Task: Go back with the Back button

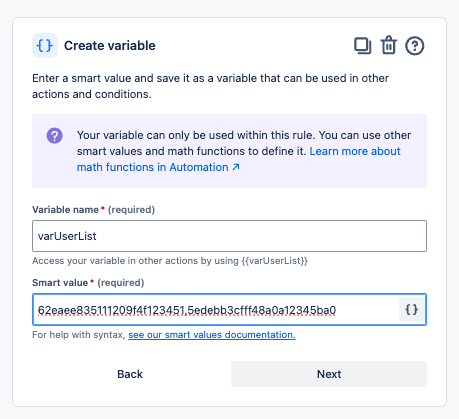Action: tap(130, 374)
